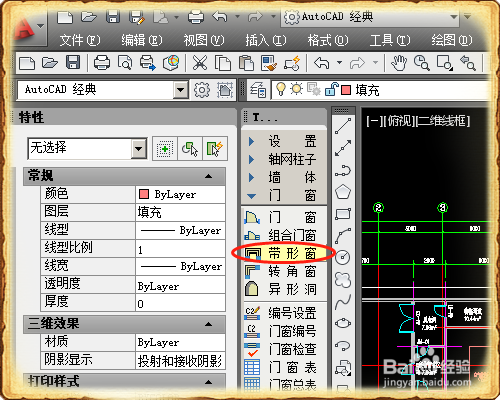Screen dimensions: 500x400
Task: Select the Line draw tool
Action: click(343, 126)
